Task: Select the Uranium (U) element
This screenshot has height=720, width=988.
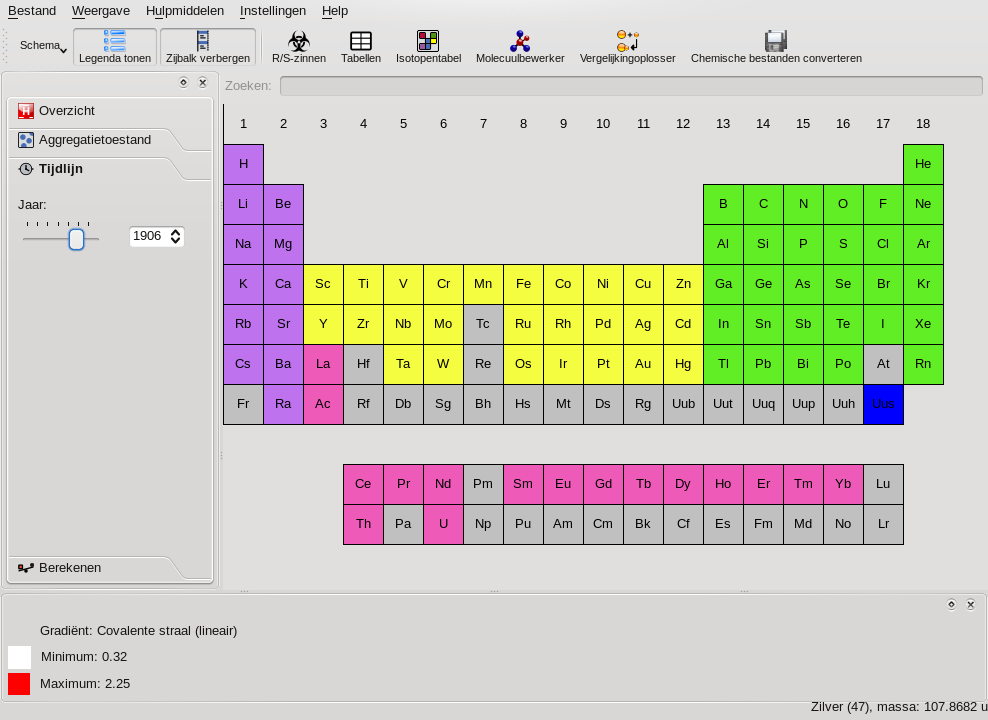Action: [443, 524]
